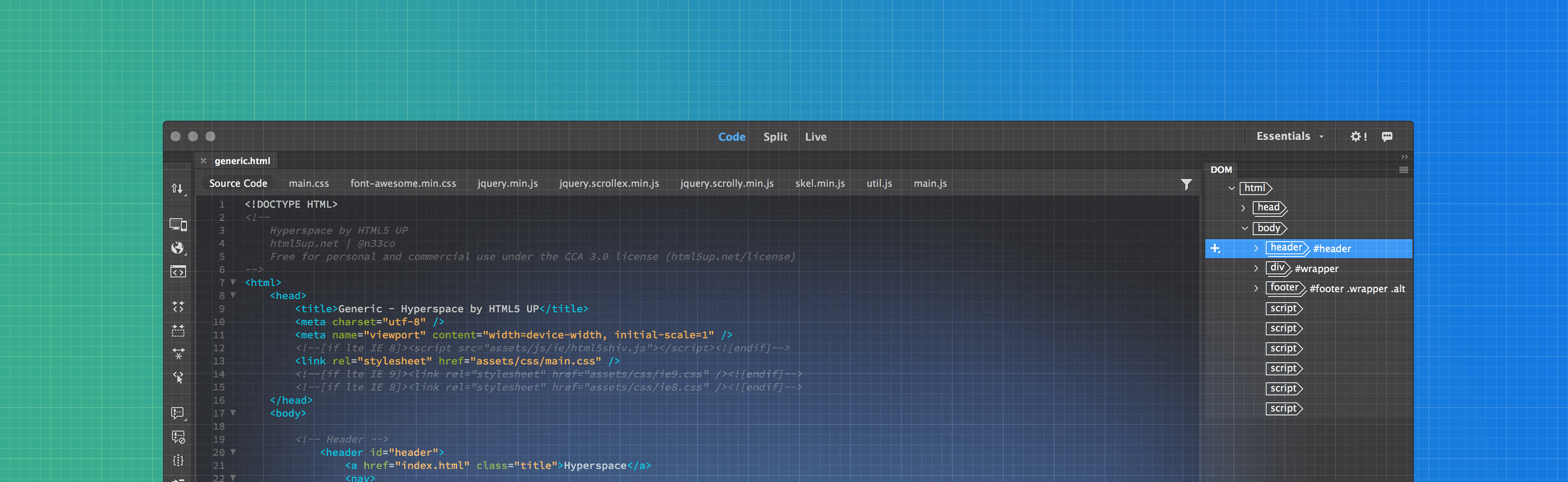Click the Collapse Full Tag icon
The height and width of the screenshot is (482, 1568).
pos(178,307)
